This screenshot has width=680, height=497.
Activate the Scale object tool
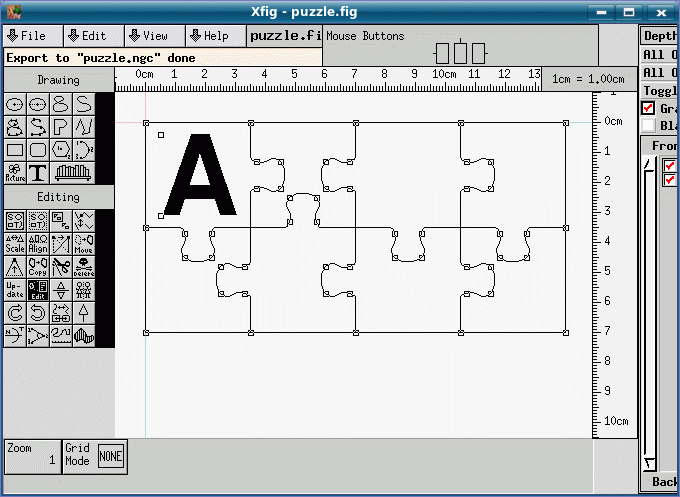point(15,244)
